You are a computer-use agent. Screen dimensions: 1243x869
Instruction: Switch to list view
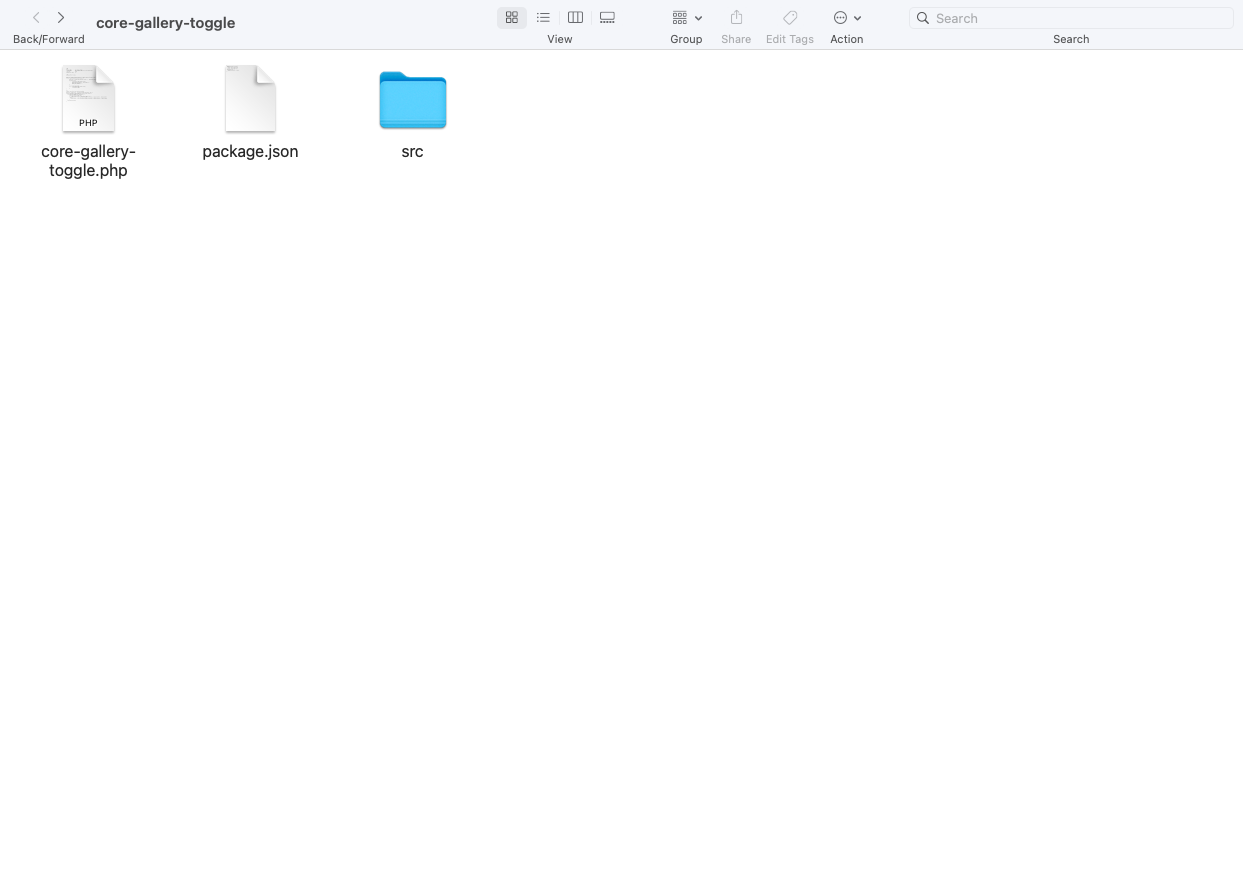(x=543, y=18)
